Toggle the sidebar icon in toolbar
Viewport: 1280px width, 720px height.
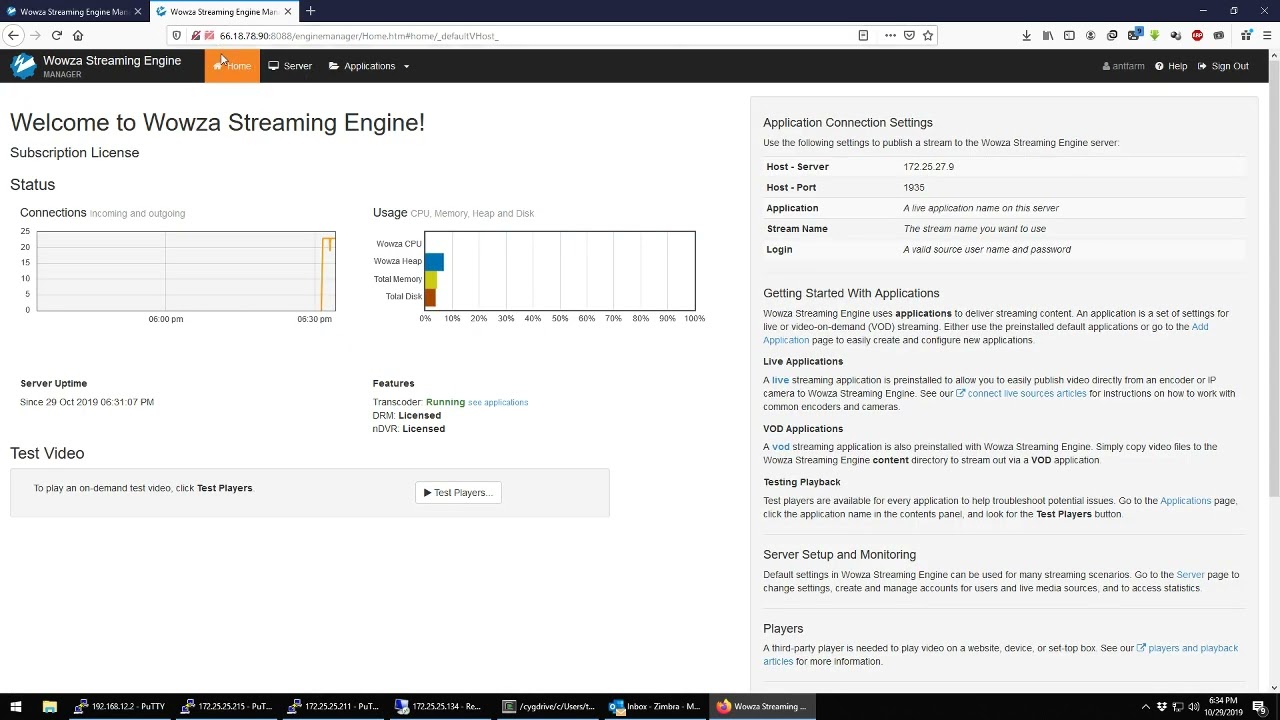coord(1069,35)
